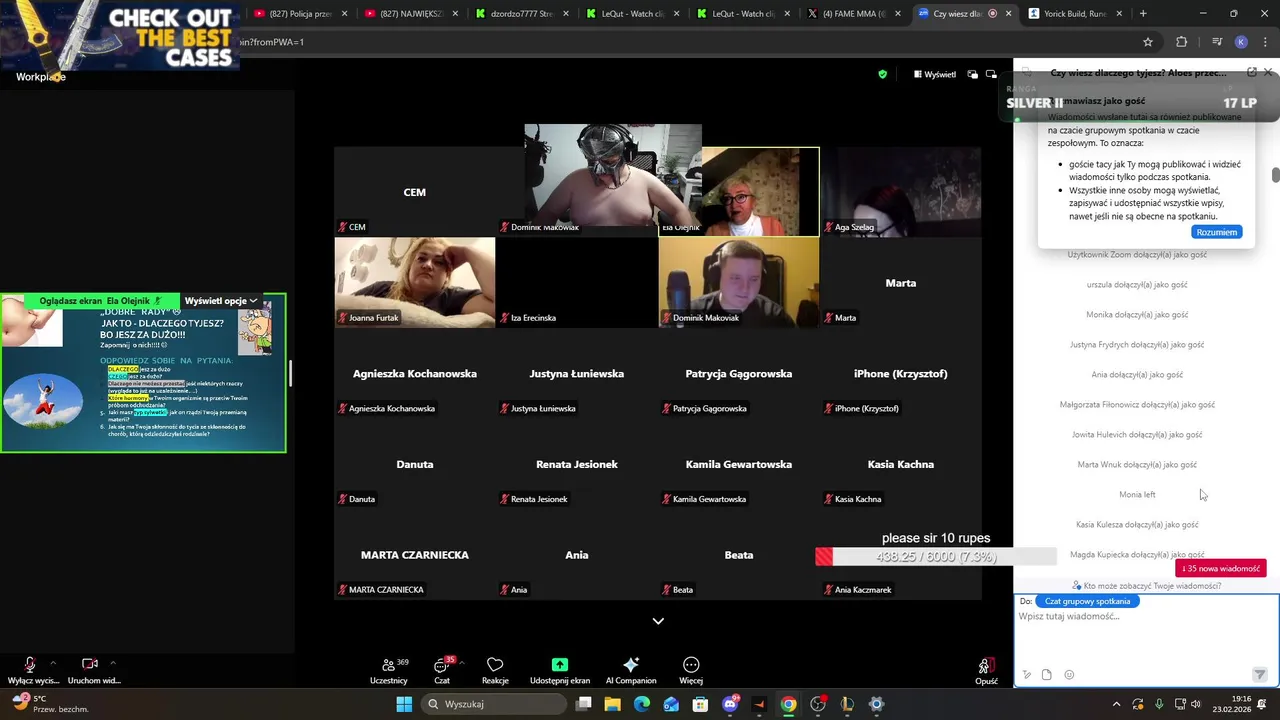Show next page of participant tiles chevron
Viewport: 1280px width, 720px height.
tap(658, 621)
